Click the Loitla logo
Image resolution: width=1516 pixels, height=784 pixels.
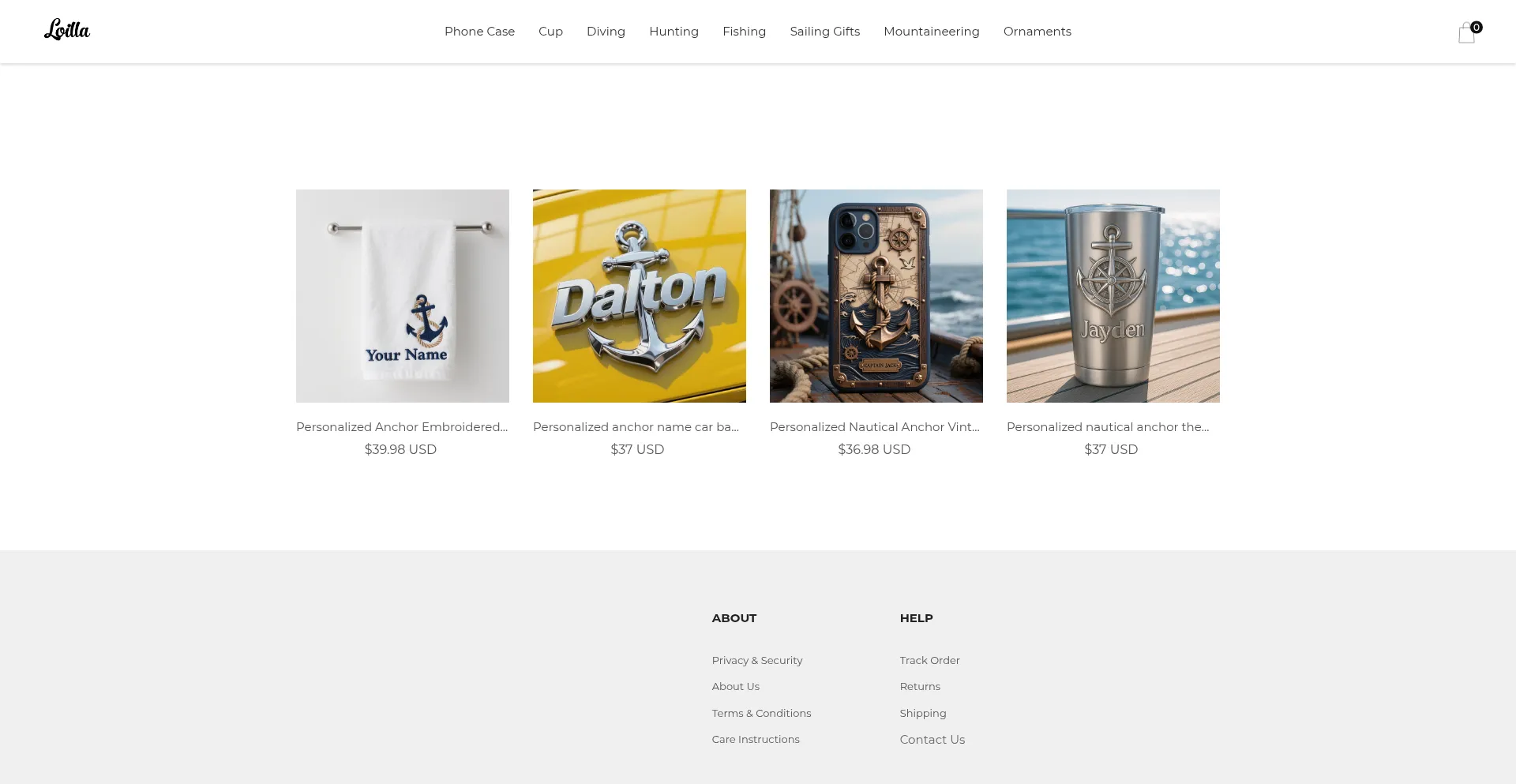(x=67, y=30)
